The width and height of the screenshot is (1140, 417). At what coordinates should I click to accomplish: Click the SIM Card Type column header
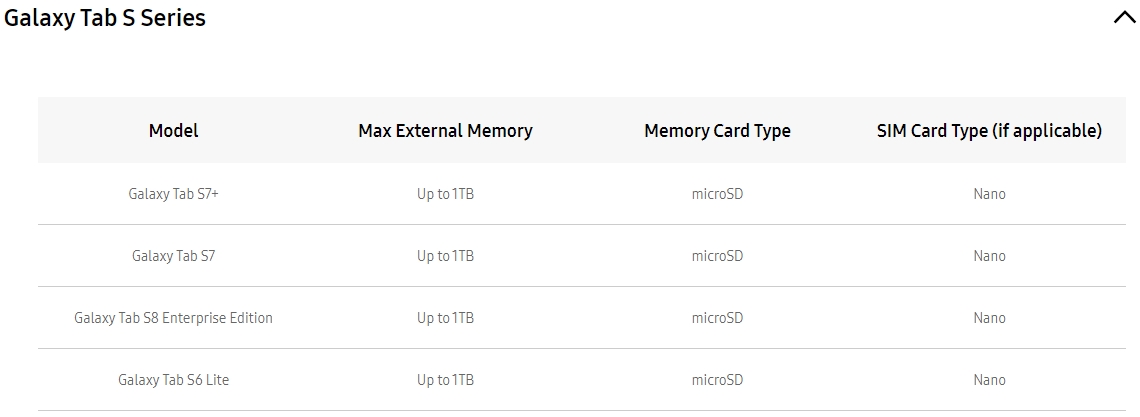pos(989,131)
